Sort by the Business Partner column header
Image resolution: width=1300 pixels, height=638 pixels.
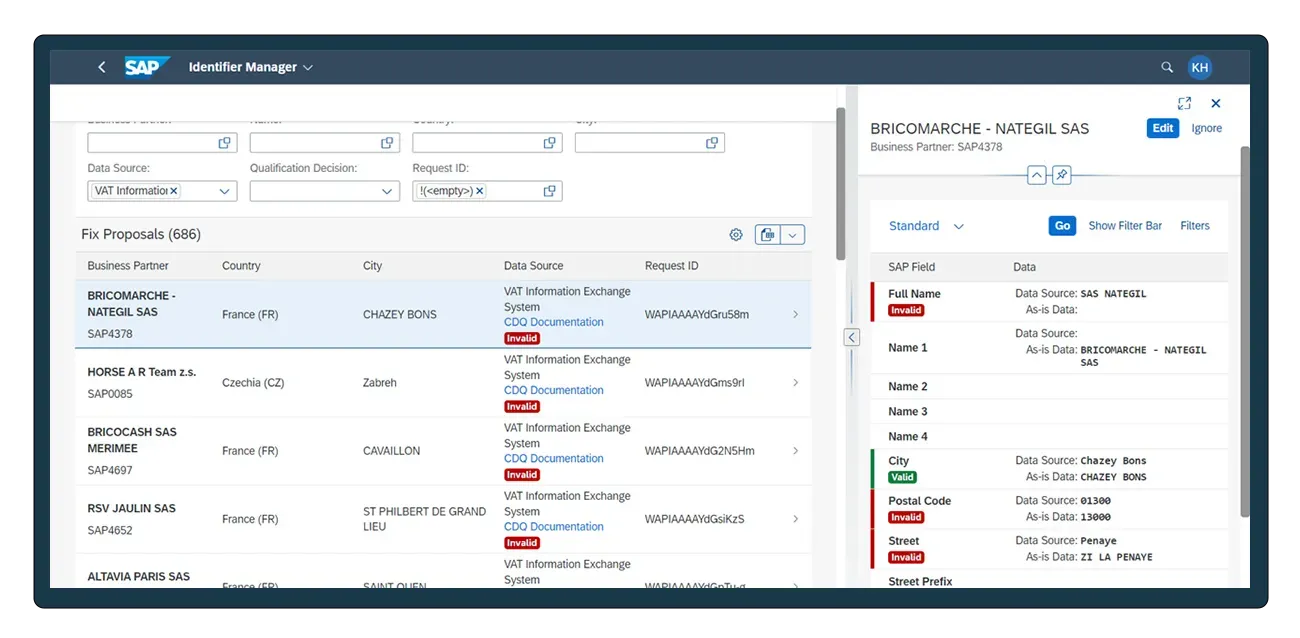coord(128,266)
